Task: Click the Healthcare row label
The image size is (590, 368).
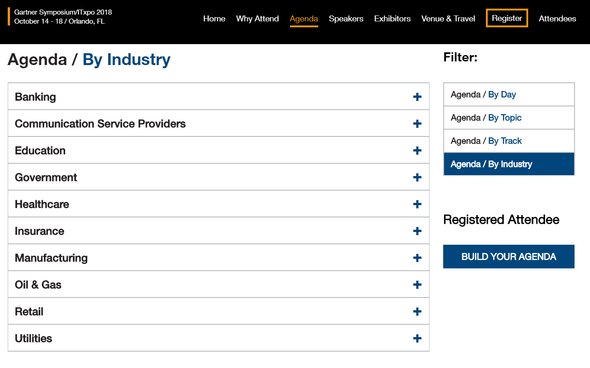Action: [42, 204]
